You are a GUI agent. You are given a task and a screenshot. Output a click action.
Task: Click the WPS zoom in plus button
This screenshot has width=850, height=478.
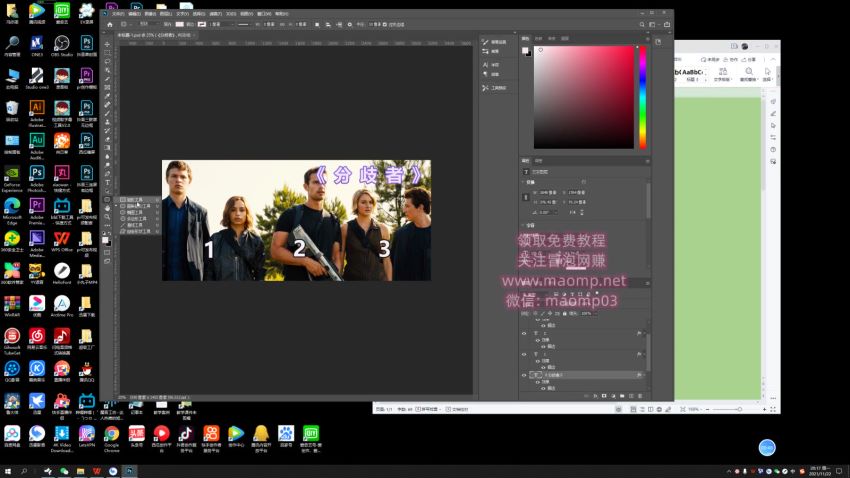tap(764, 409)
